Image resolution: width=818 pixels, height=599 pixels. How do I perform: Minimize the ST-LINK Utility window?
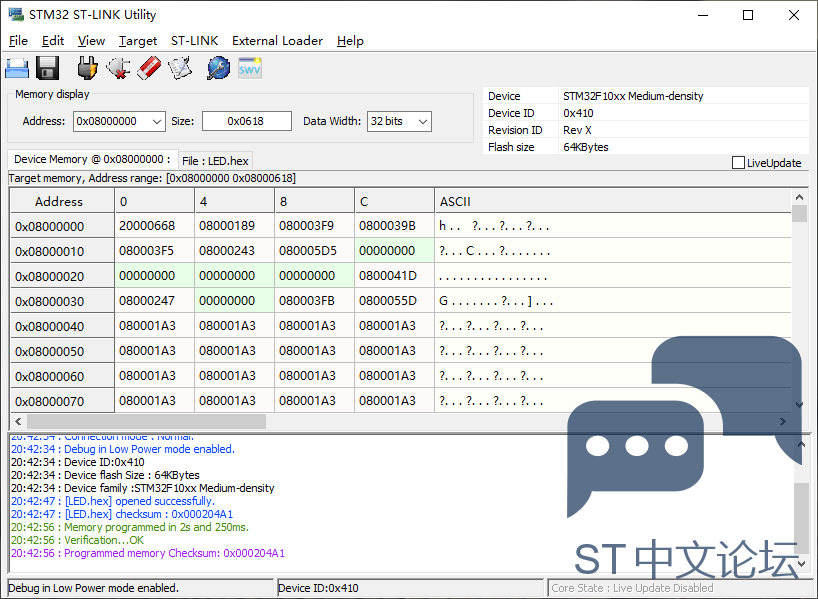703,15
